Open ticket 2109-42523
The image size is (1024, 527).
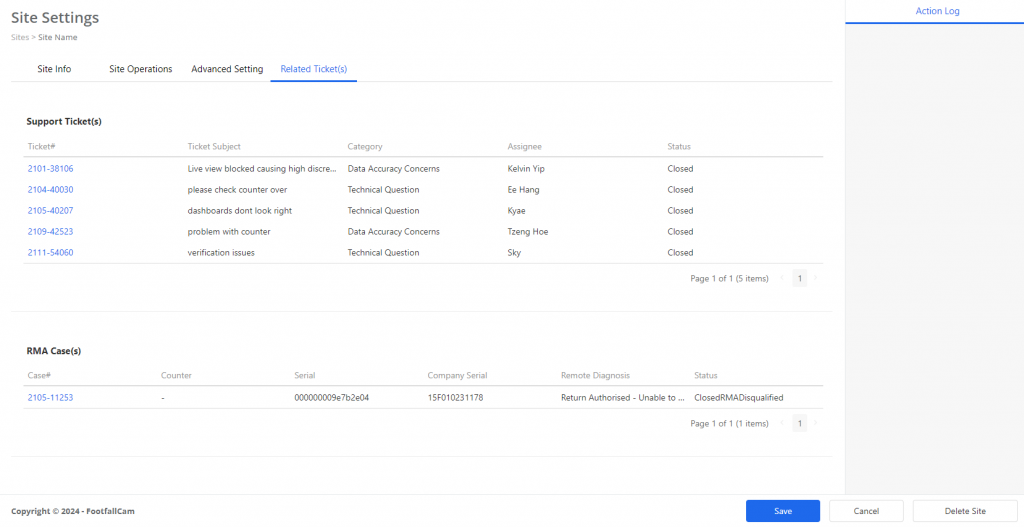tap(50, 231)
